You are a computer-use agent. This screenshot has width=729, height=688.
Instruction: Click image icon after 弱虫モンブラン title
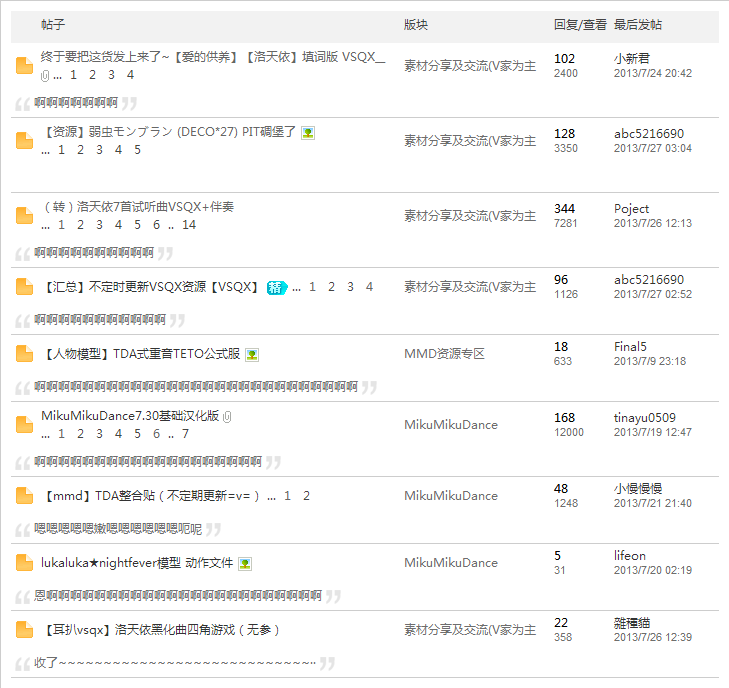tap(308, 133)
